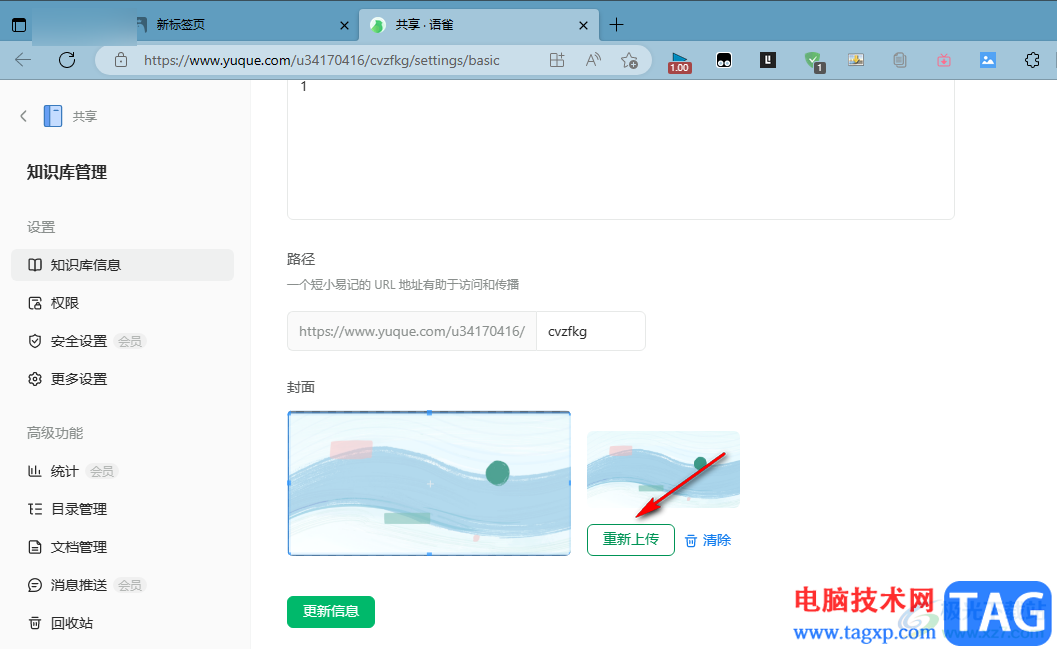The height and width of the screenshot is (649, 1057).
Task: Click the 共享 knowledge base name
Action: click(x=85, y=117)
